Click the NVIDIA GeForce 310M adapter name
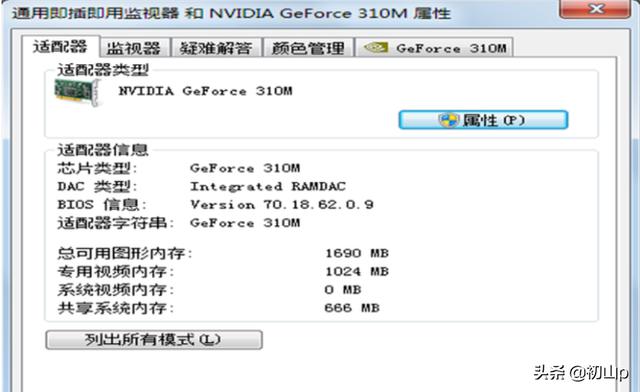 (x=205, y=91)
